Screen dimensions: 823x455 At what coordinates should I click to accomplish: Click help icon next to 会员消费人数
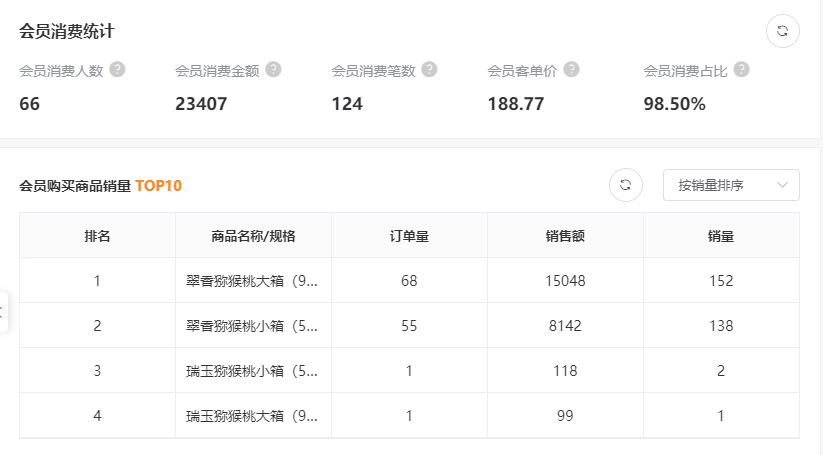coord(117,70)
